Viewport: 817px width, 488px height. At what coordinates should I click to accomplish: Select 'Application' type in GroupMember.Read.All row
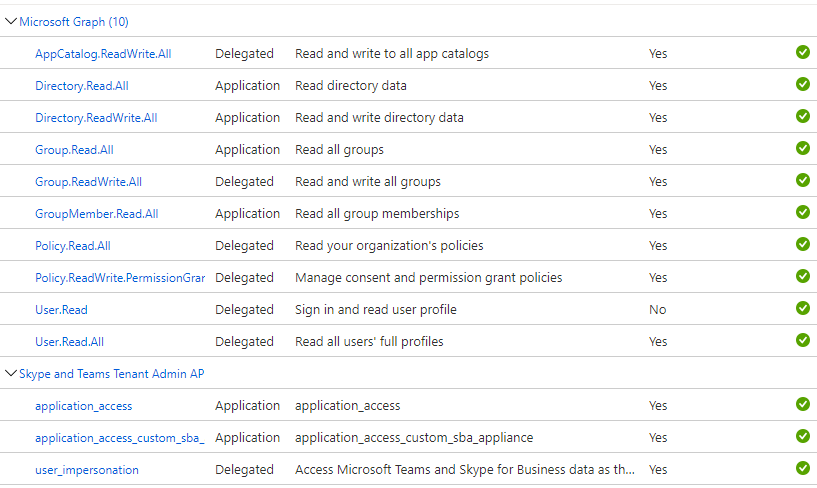pyautogui.click(x=247, y=214)
